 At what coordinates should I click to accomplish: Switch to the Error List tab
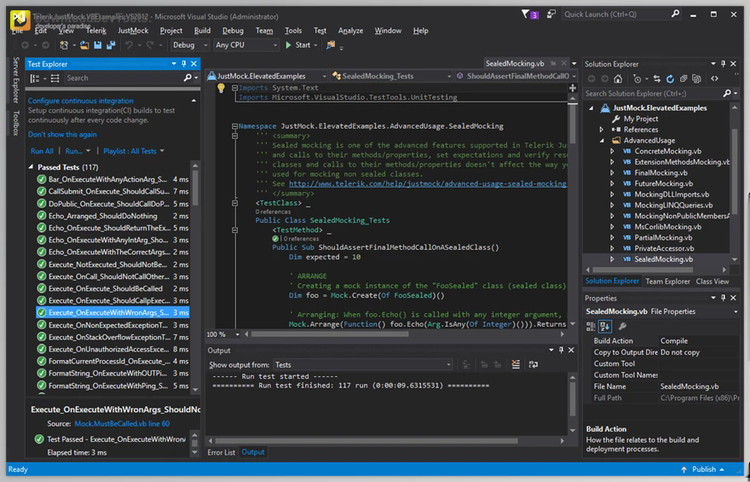221,452
